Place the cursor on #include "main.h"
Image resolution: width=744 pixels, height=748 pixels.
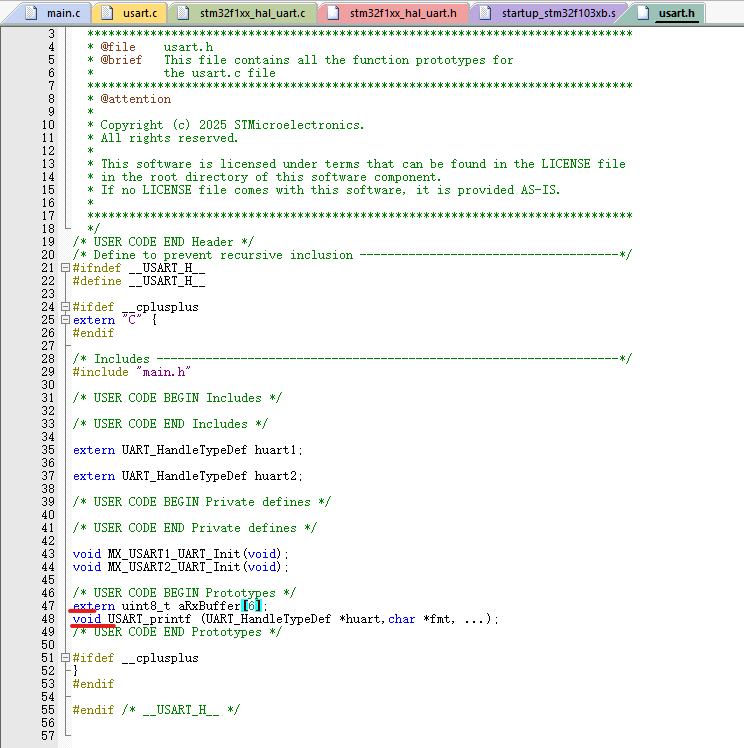pyautogui.click(x=132, y=372)
